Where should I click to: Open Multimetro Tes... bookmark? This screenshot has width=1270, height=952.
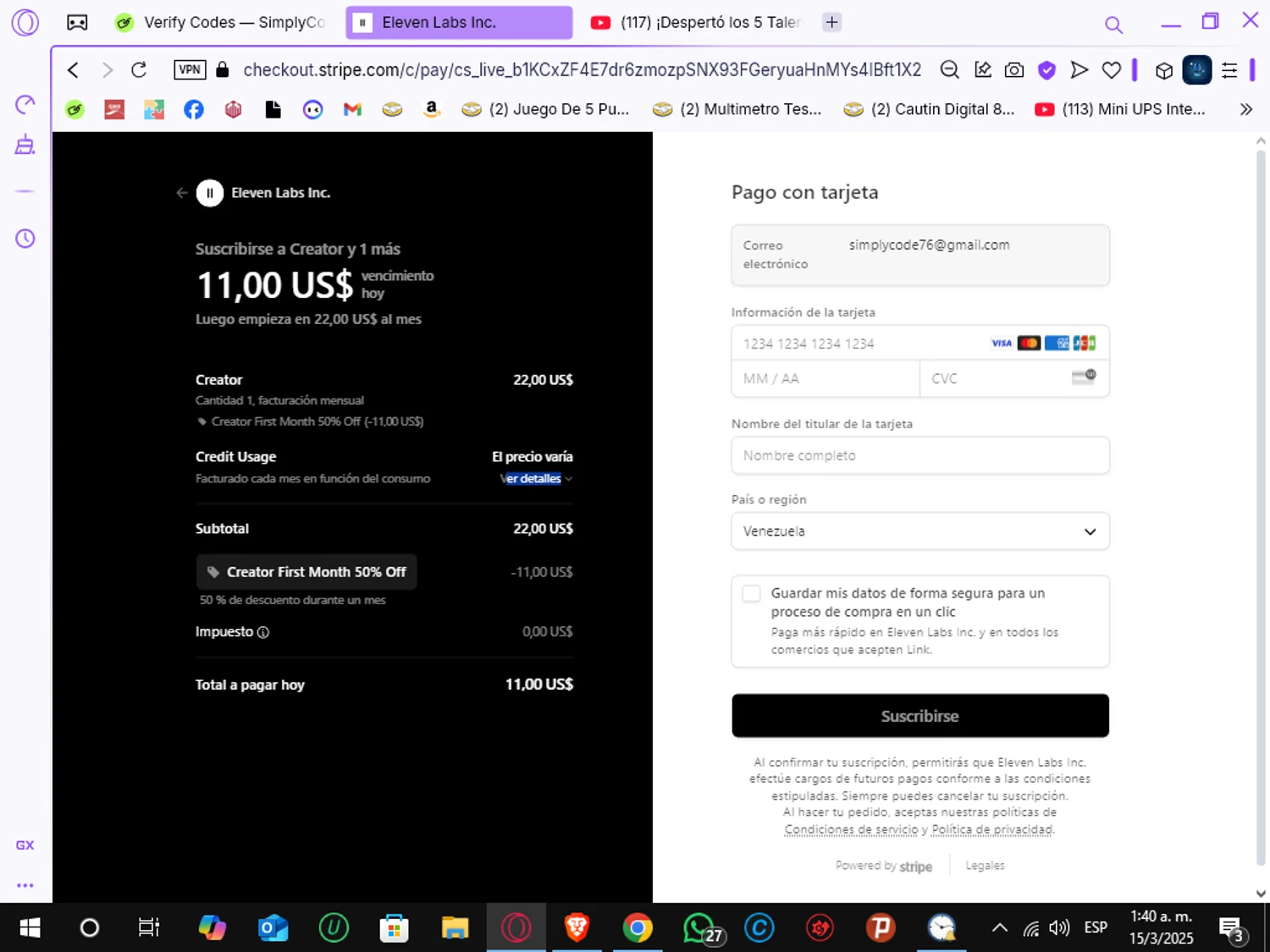pyautogui.click(x=737, y=109)
